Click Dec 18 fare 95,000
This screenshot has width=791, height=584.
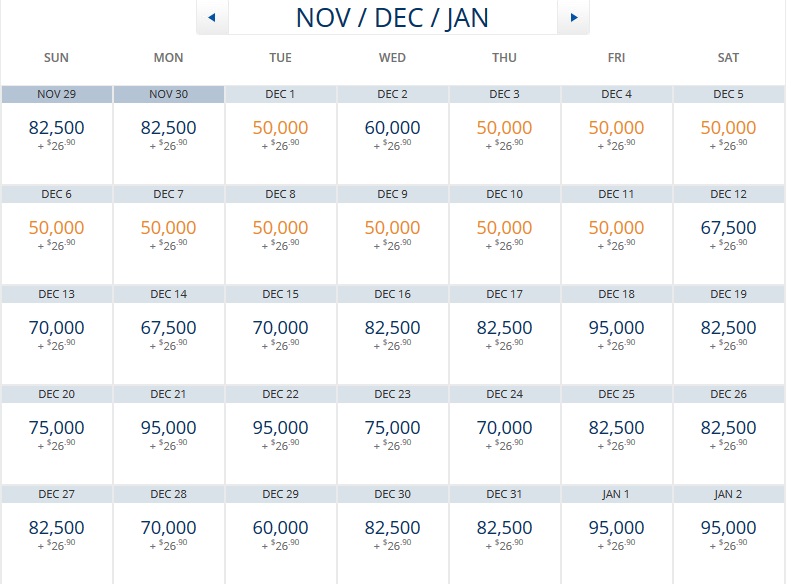coord(617,328)
